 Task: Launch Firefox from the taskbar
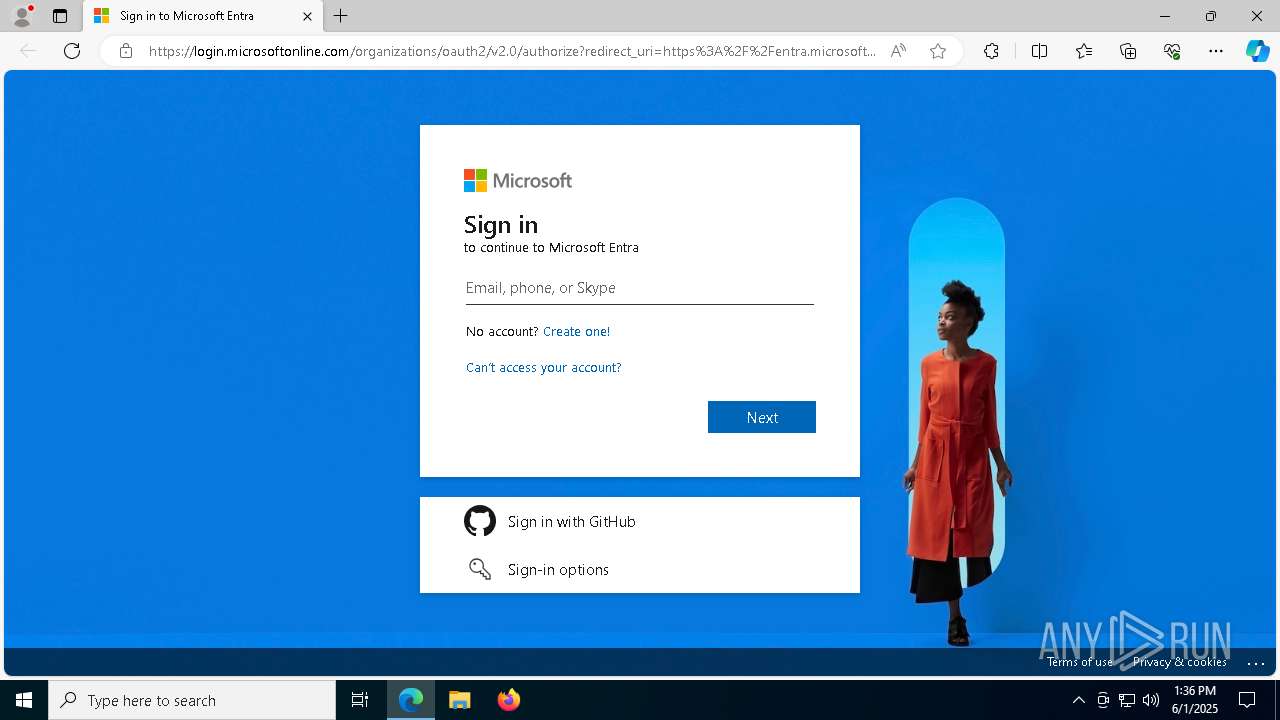click(x=509, y=700)
